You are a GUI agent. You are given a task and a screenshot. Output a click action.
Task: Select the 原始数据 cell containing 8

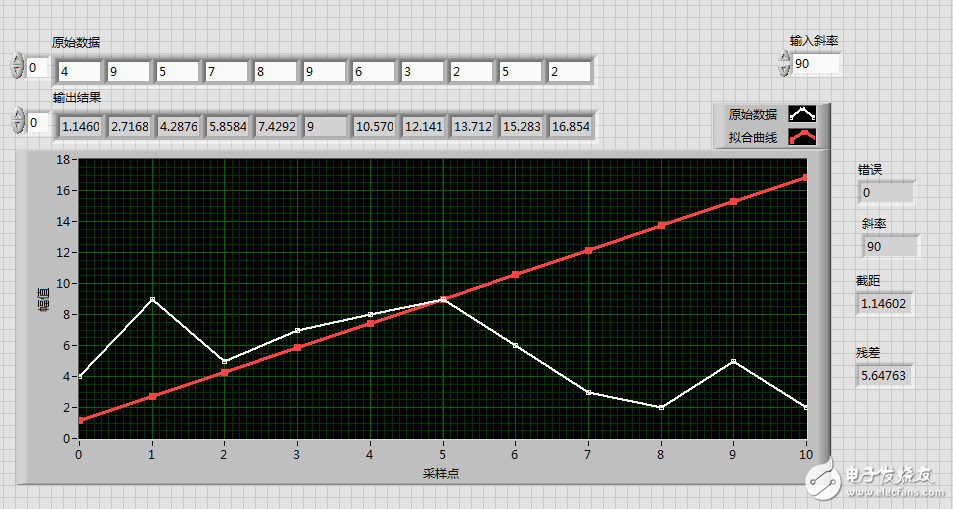[x=275, y=72]
